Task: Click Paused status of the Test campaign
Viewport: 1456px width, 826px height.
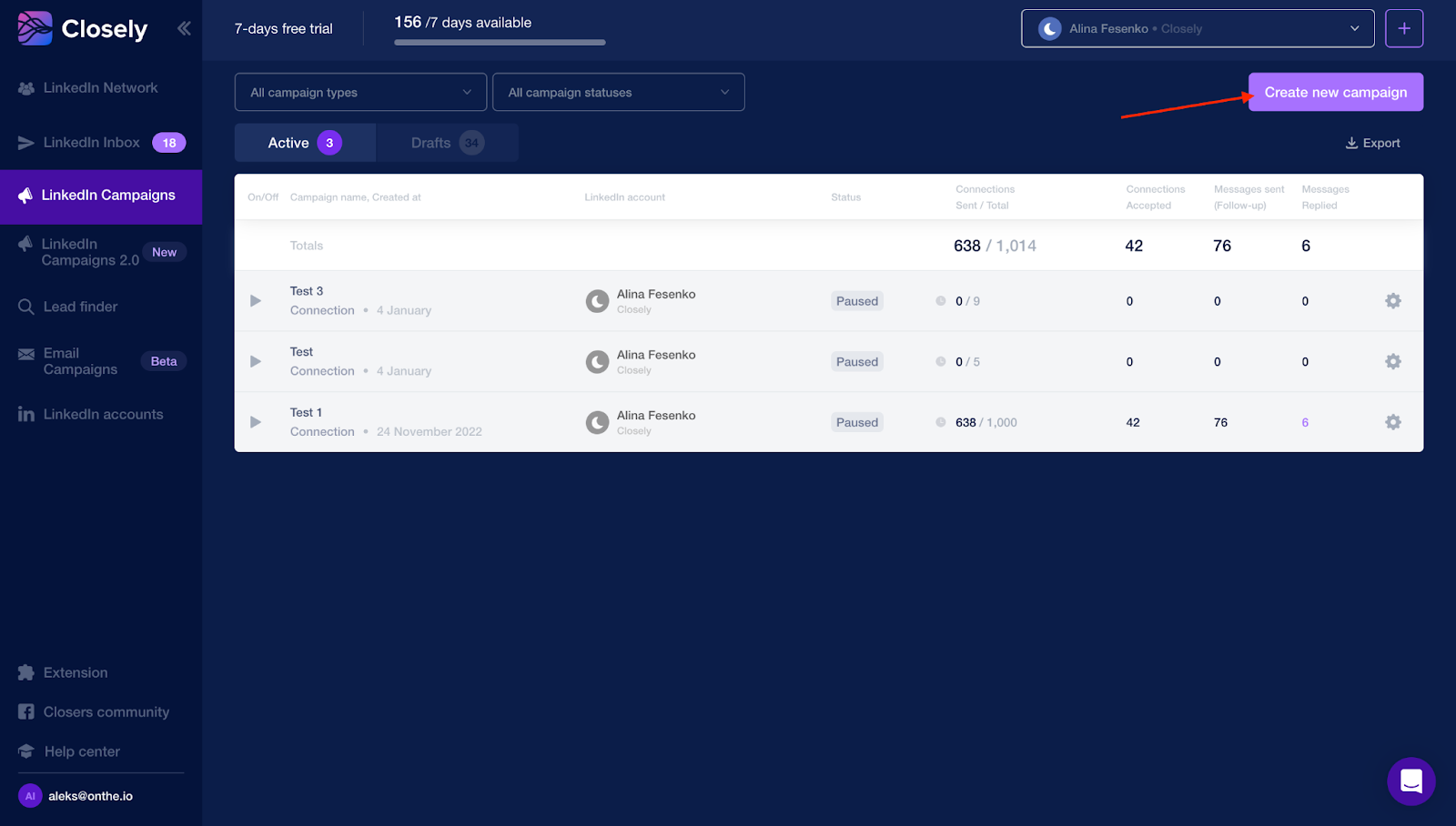Action: (x=857, y=362)
